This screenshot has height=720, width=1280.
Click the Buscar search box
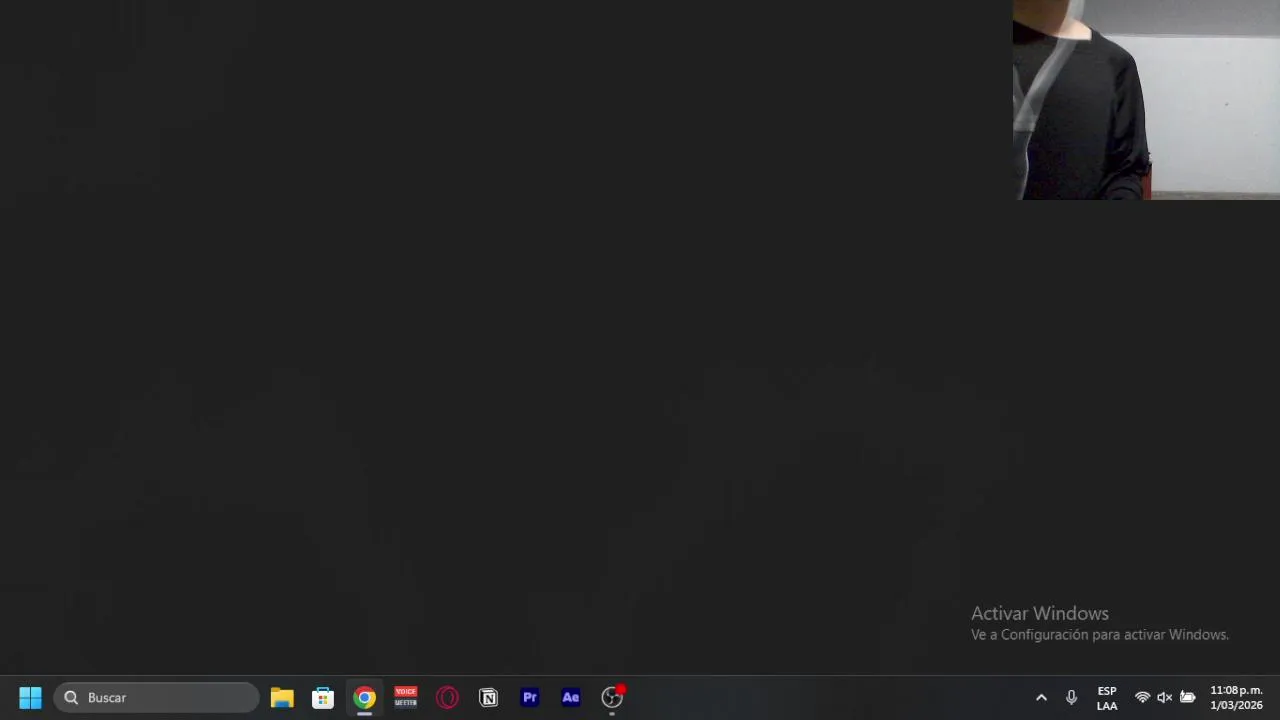(x=156, y=697)
